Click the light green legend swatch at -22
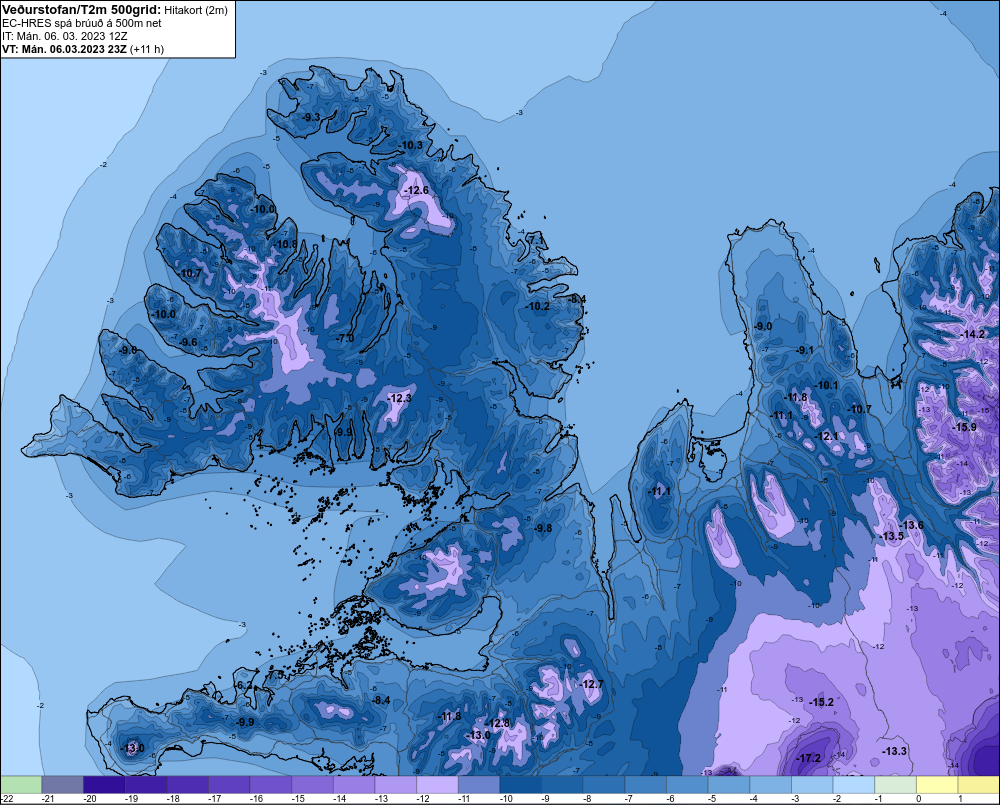The height and width of the screenshot is (805, 1000). click(x=21, y=784)
